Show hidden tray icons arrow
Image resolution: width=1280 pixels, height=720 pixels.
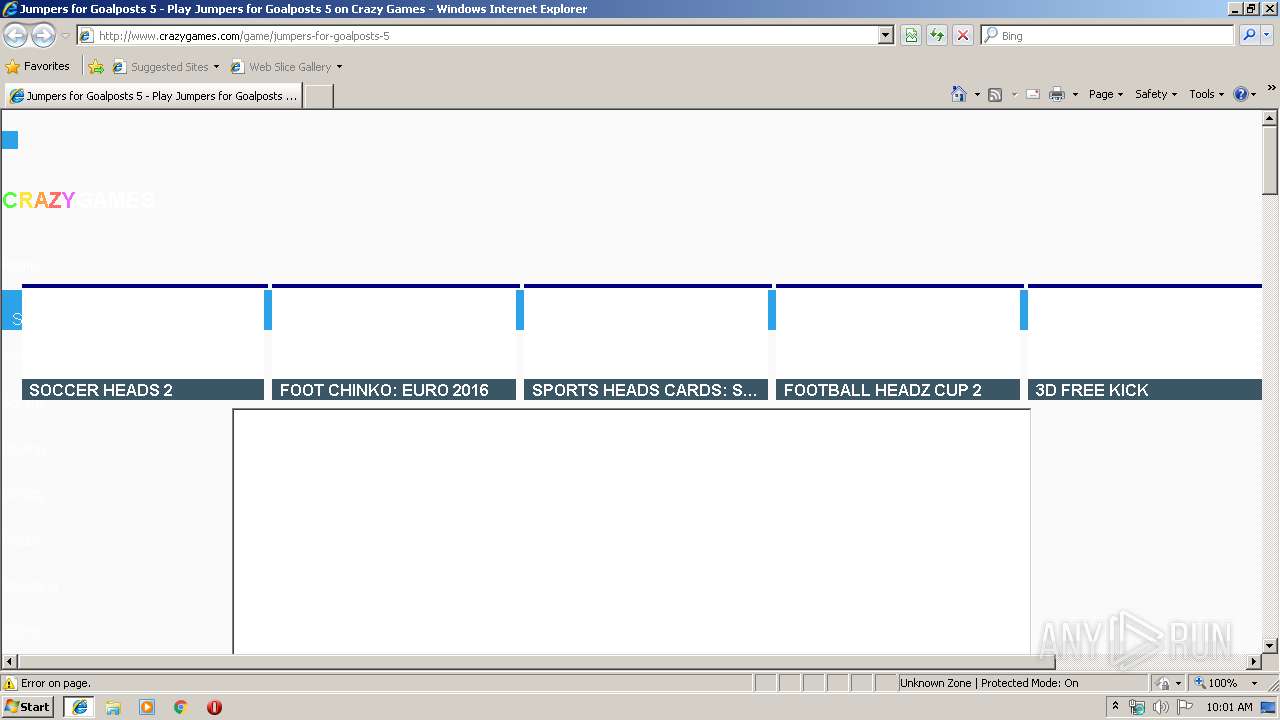coord(1115,707)
